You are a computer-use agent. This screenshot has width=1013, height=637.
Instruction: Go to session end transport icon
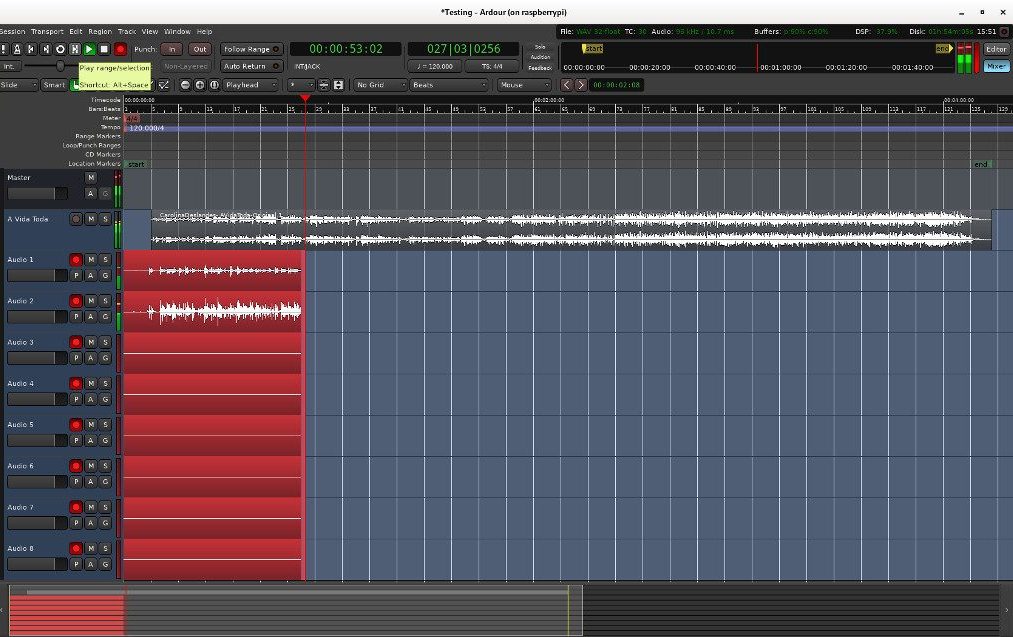click(45, 49)
